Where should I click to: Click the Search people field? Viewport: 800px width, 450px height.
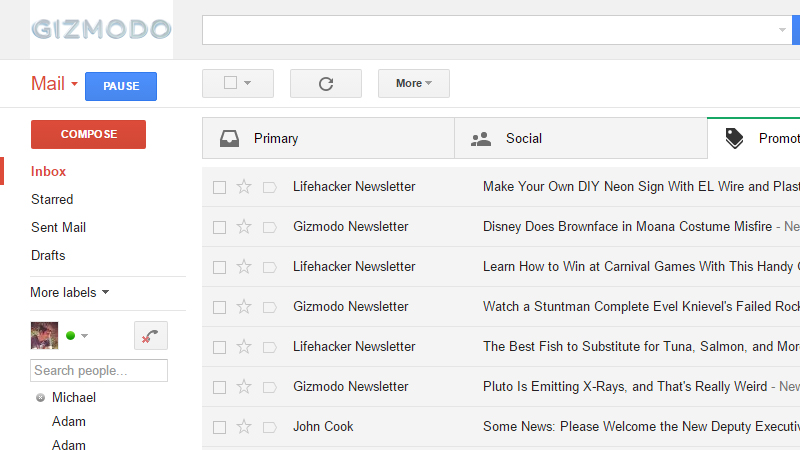point(99,370)
